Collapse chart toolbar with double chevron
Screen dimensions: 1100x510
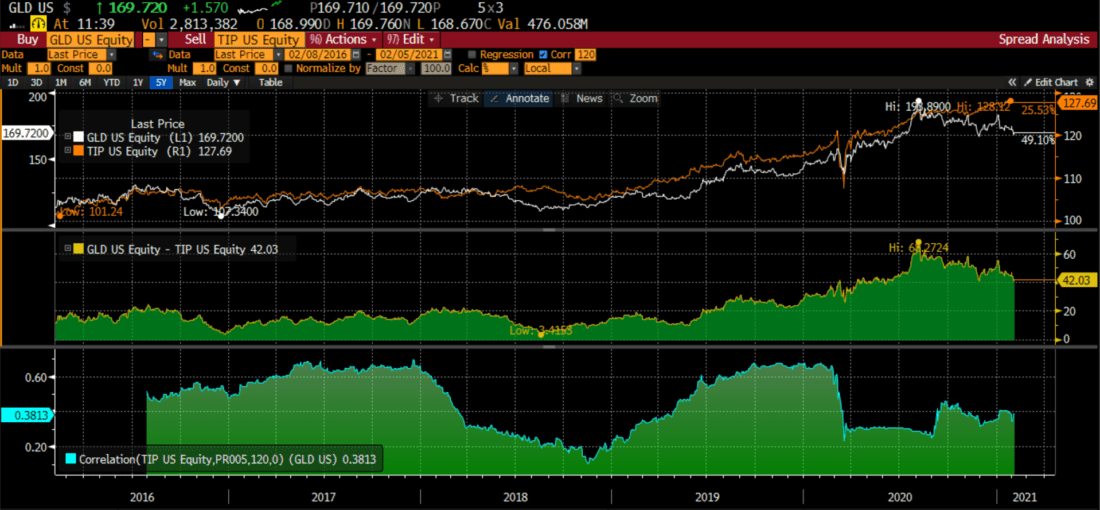point(1012,82)
